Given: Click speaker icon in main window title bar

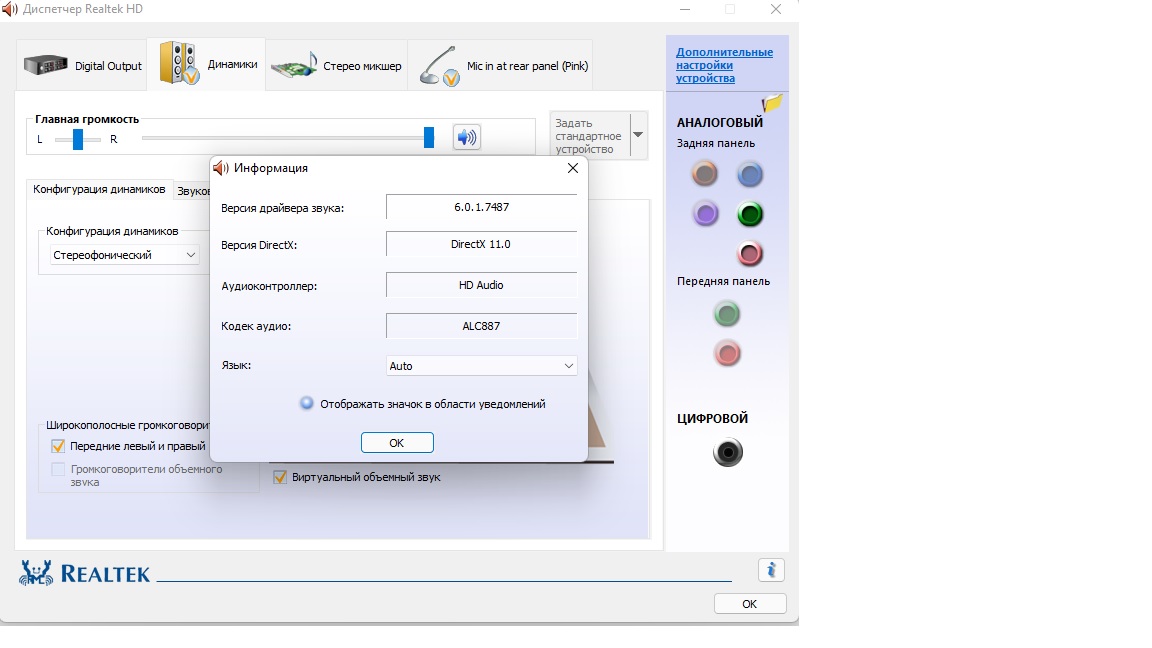Looking at the screenshot, I should 10,9.
